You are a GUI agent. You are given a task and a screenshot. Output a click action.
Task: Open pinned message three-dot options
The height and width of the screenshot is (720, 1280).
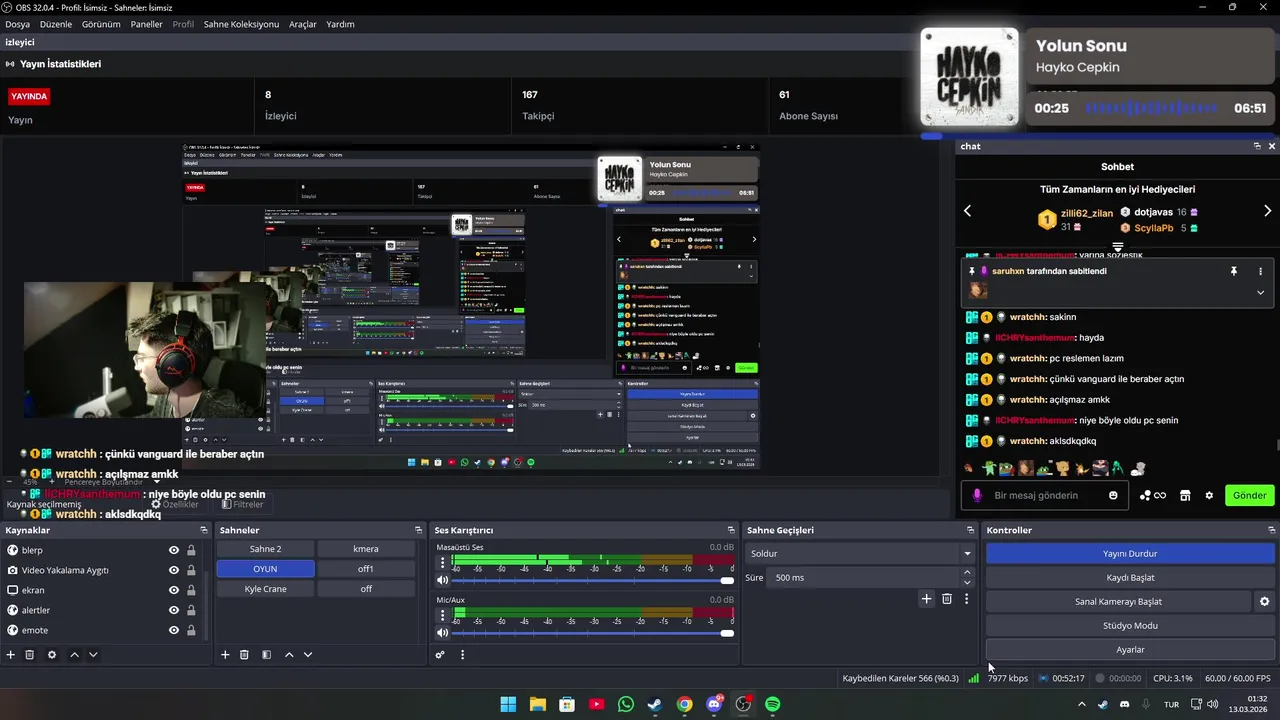point(1260,271)
